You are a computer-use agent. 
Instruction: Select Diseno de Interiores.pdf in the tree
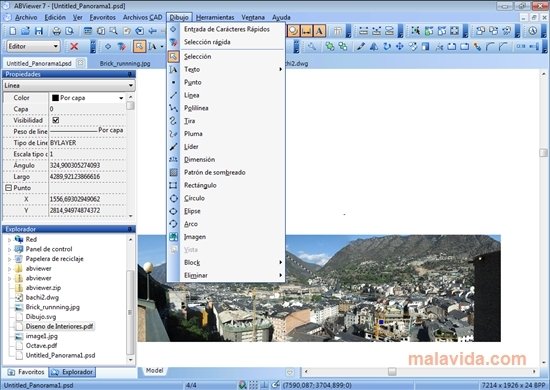(x=59, y=327)
